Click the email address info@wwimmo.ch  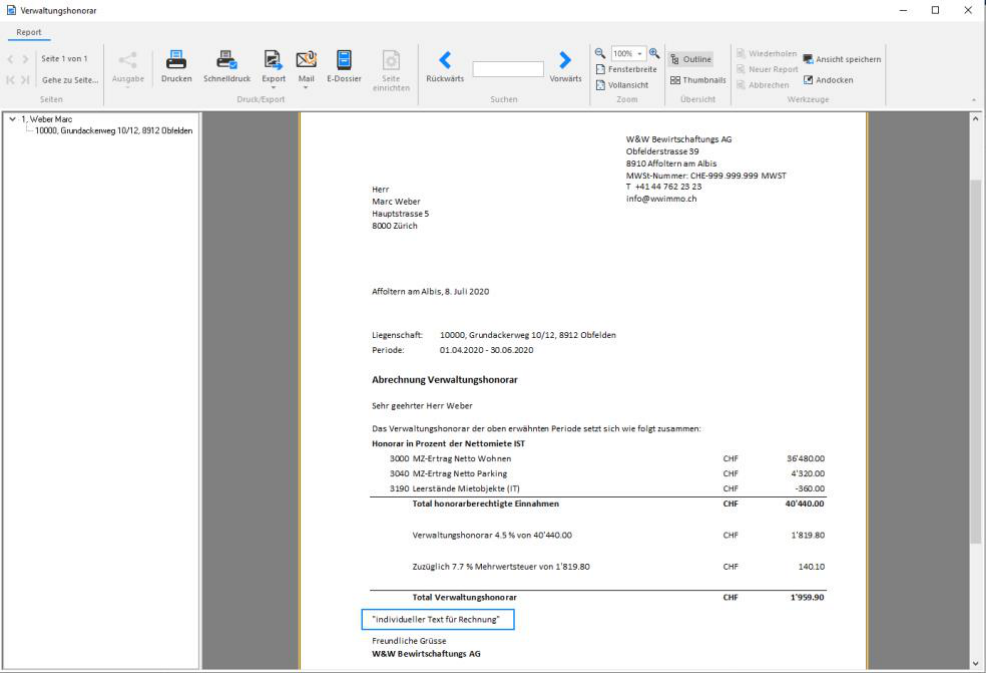tap(662, 199)
